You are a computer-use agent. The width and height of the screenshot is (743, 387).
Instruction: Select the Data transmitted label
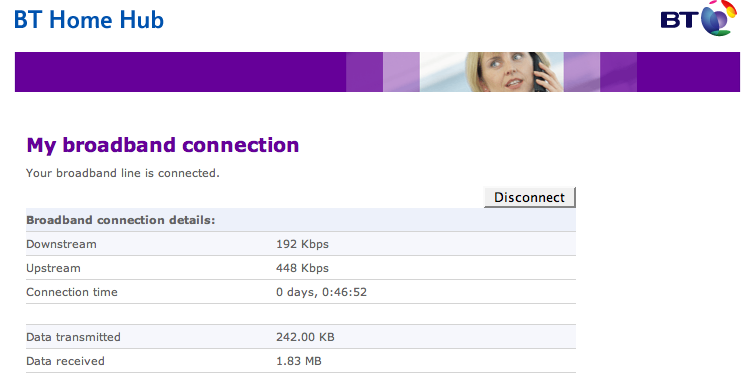pyautogui.click(x=73, y=337)
